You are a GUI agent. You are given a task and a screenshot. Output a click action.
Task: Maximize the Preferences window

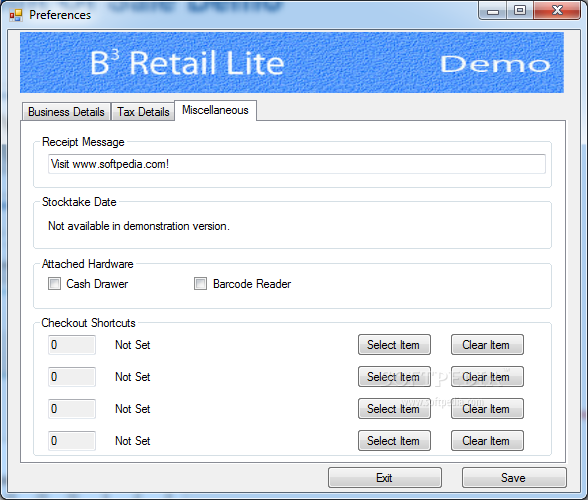pyautogui.click(x=520, y=11)
